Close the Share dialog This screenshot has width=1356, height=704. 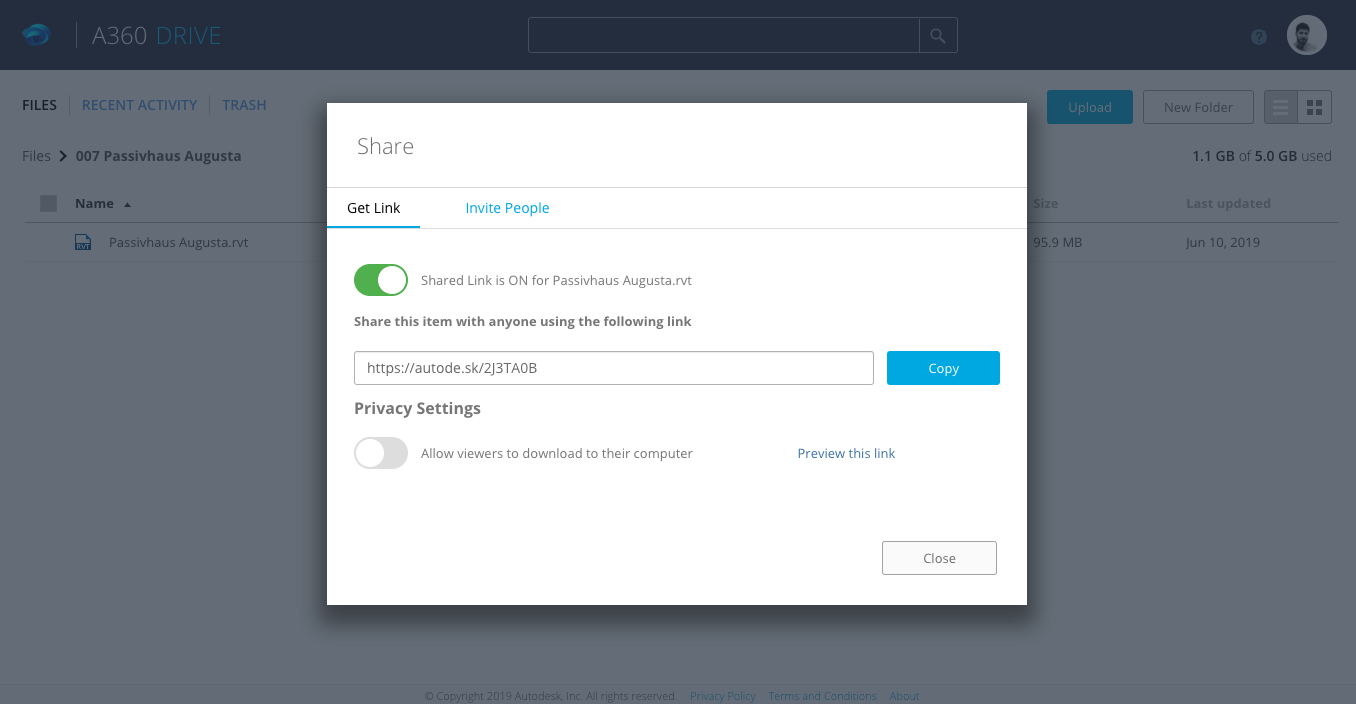939,558
